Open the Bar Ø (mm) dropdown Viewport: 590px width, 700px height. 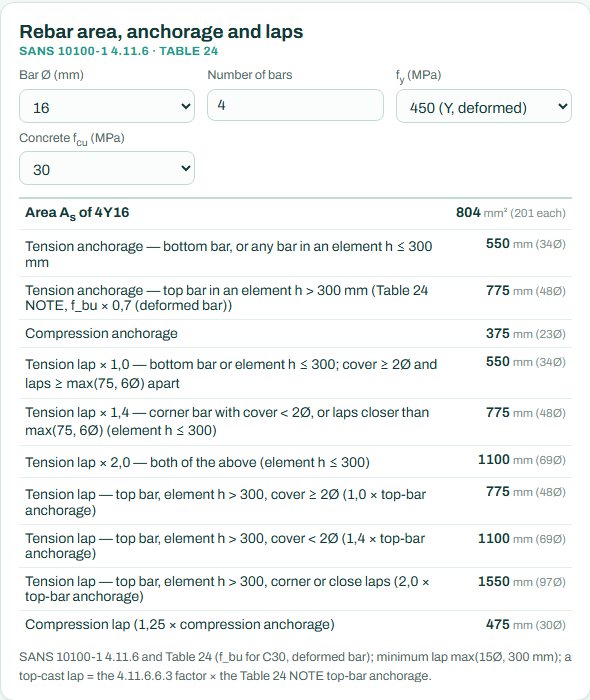click(x=107, y=106)
